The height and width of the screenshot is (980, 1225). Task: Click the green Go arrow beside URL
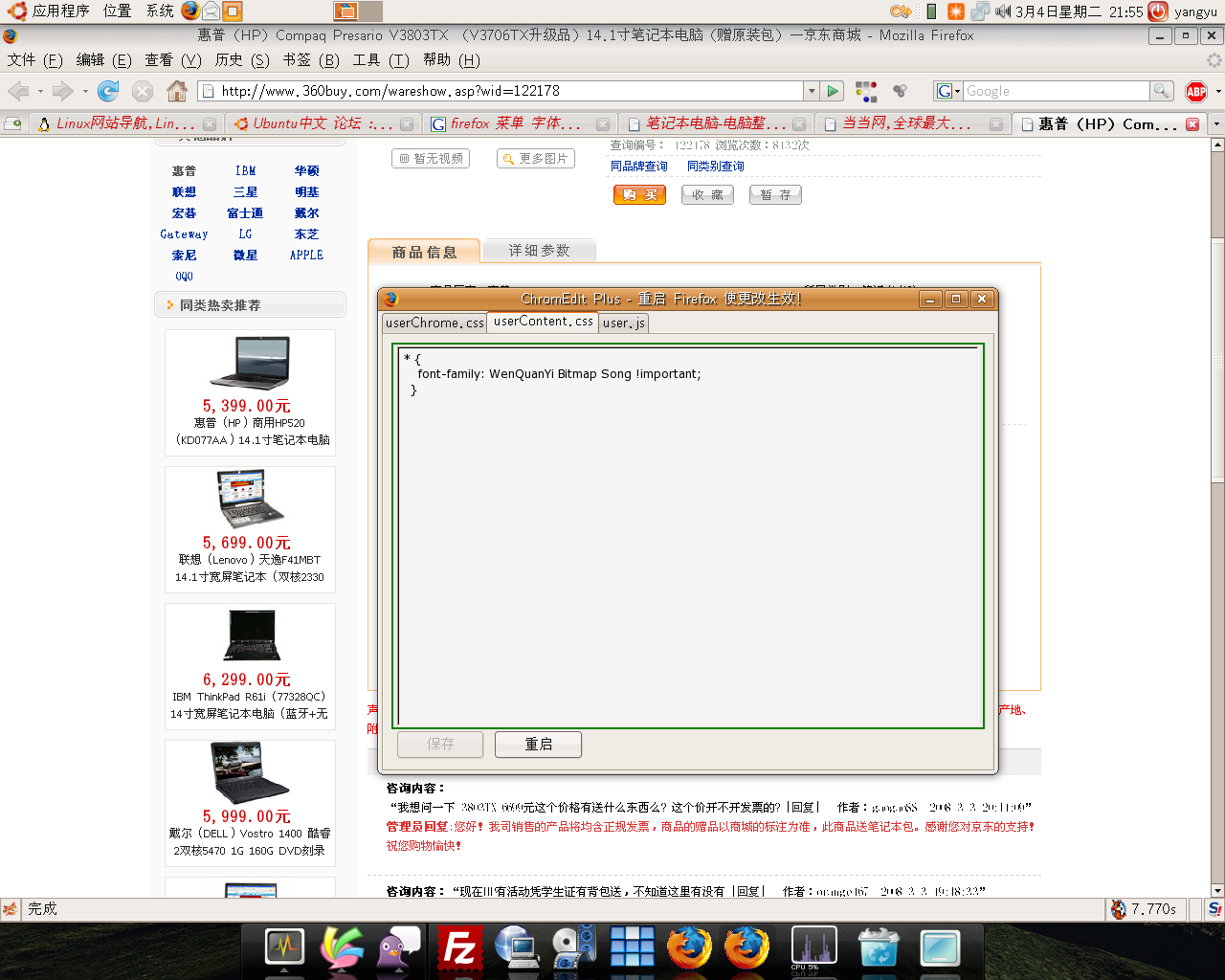click(x=833, y=91)
